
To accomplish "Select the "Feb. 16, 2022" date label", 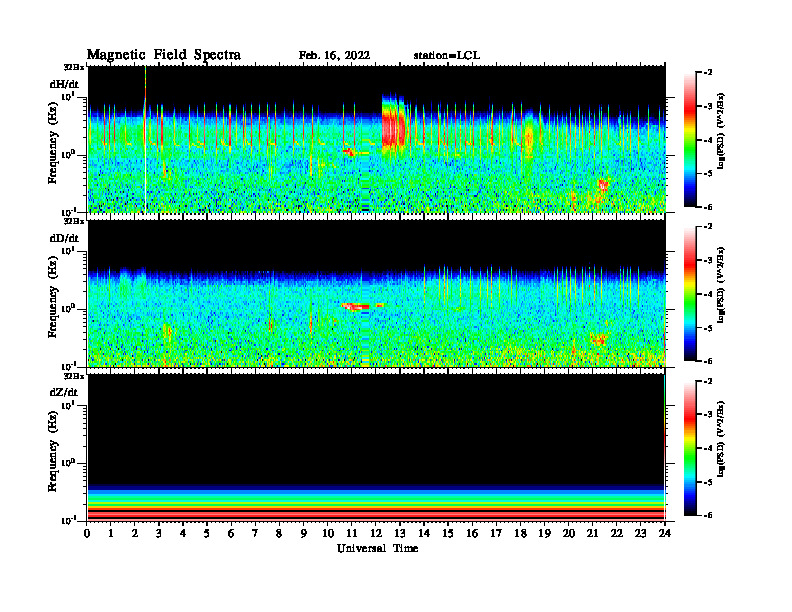I will [334, 56].
